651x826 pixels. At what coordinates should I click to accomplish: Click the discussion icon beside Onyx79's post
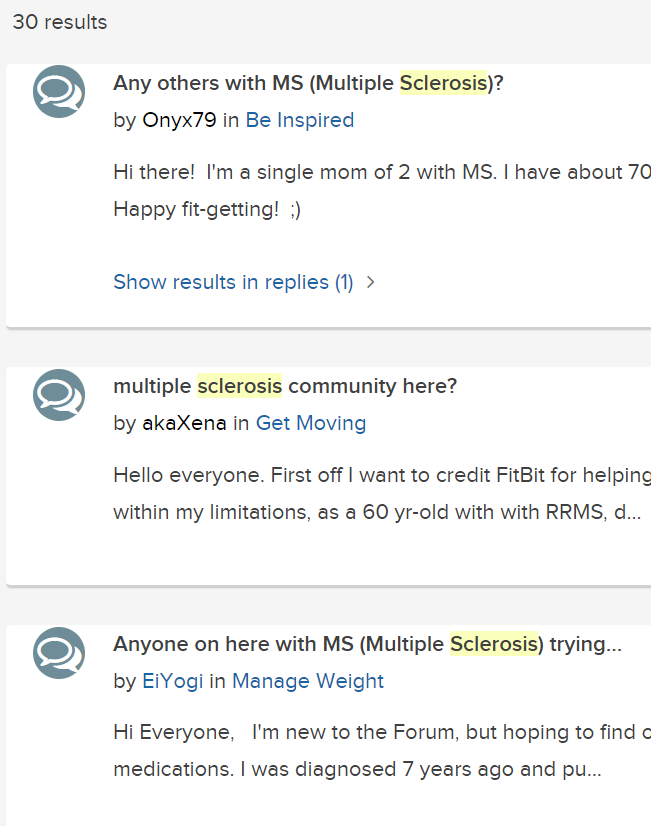(59, 92)
